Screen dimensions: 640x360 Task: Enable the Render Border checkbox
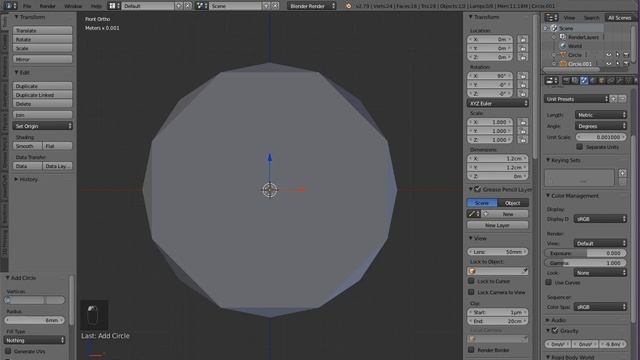[x=471, y=350]
